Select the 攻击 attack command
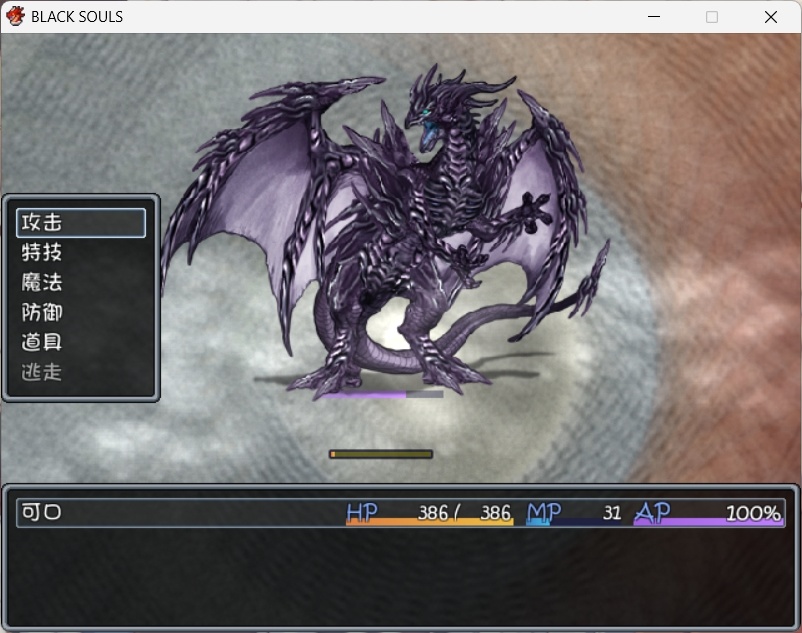This screenshot has width=802, height=633. coord(81,222)
